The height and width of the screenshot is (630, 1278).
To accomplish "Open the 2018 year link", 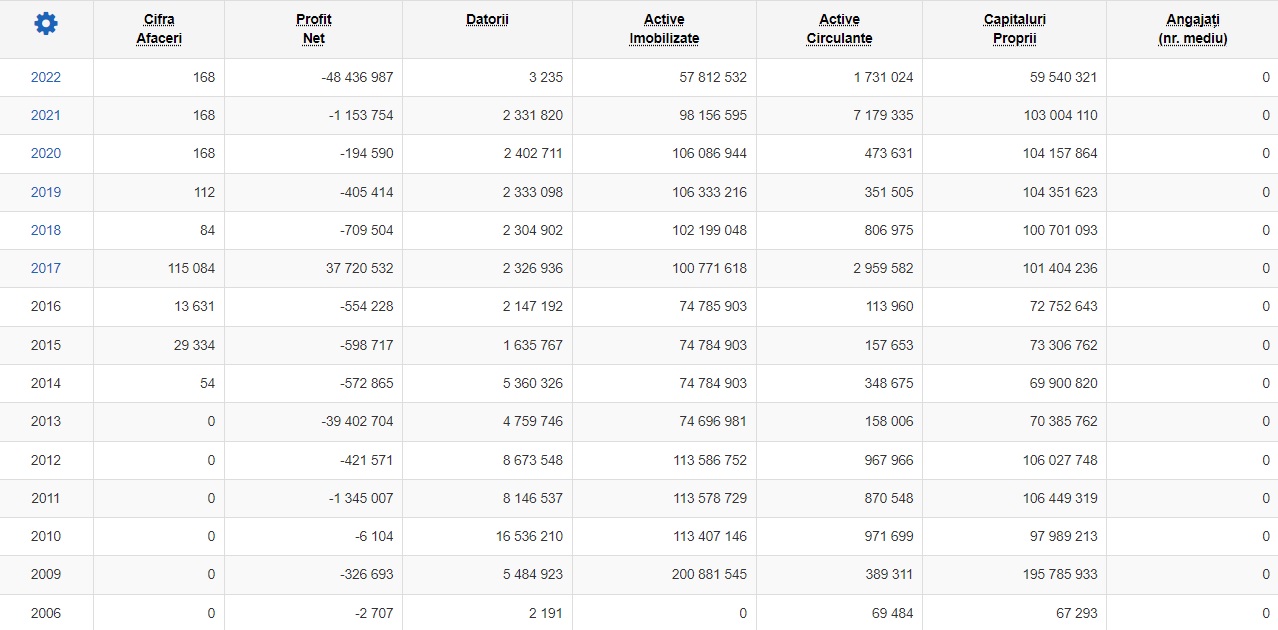I will pos(46,230).
